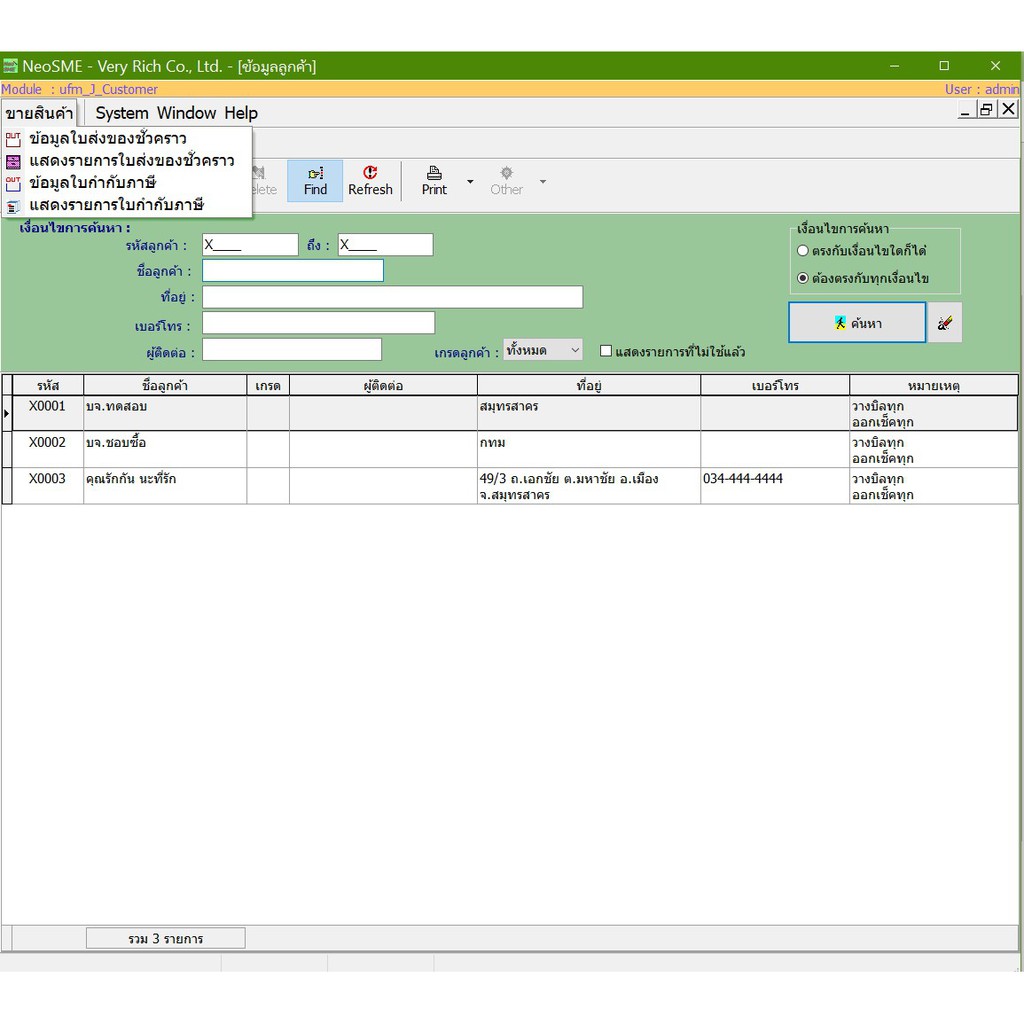Click the ที่อยู่ column header
Image resolution: width=1024 pixels, height=1024 pixels.
pos(588,385)
